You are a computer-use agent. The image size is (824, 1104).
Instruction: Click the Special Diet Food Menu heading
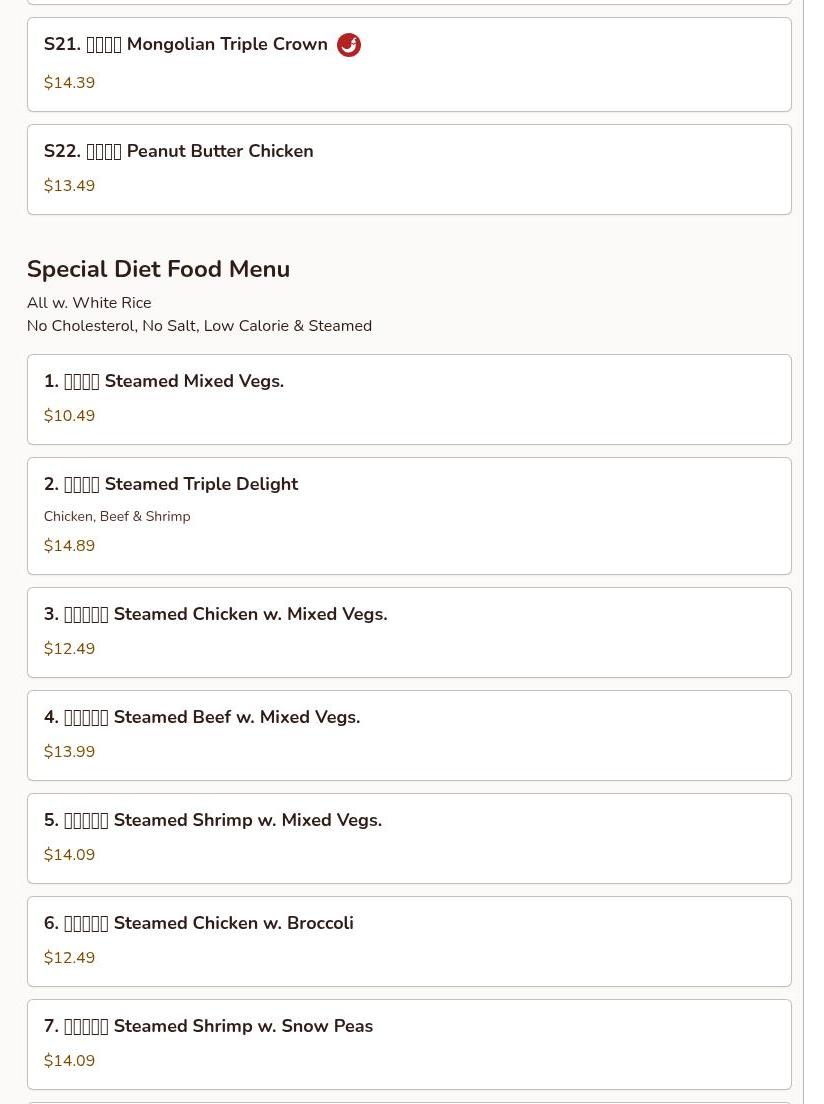158,269
